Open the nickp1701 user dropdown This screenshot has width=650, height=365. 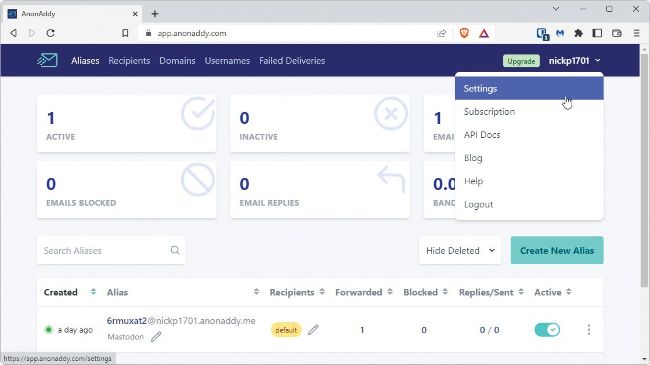pyautogui.click(x=575, y=61)
